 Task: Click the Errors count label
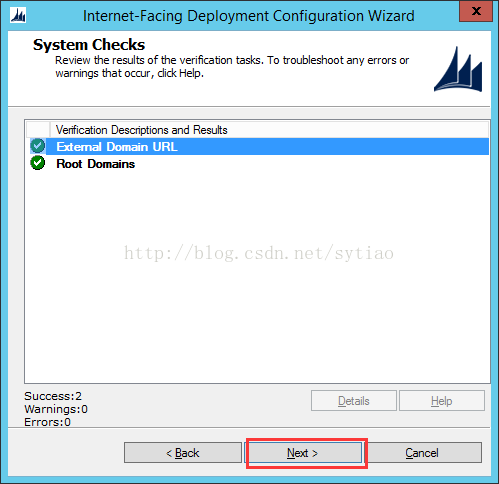pyautogui.click(x=47, y=422)
